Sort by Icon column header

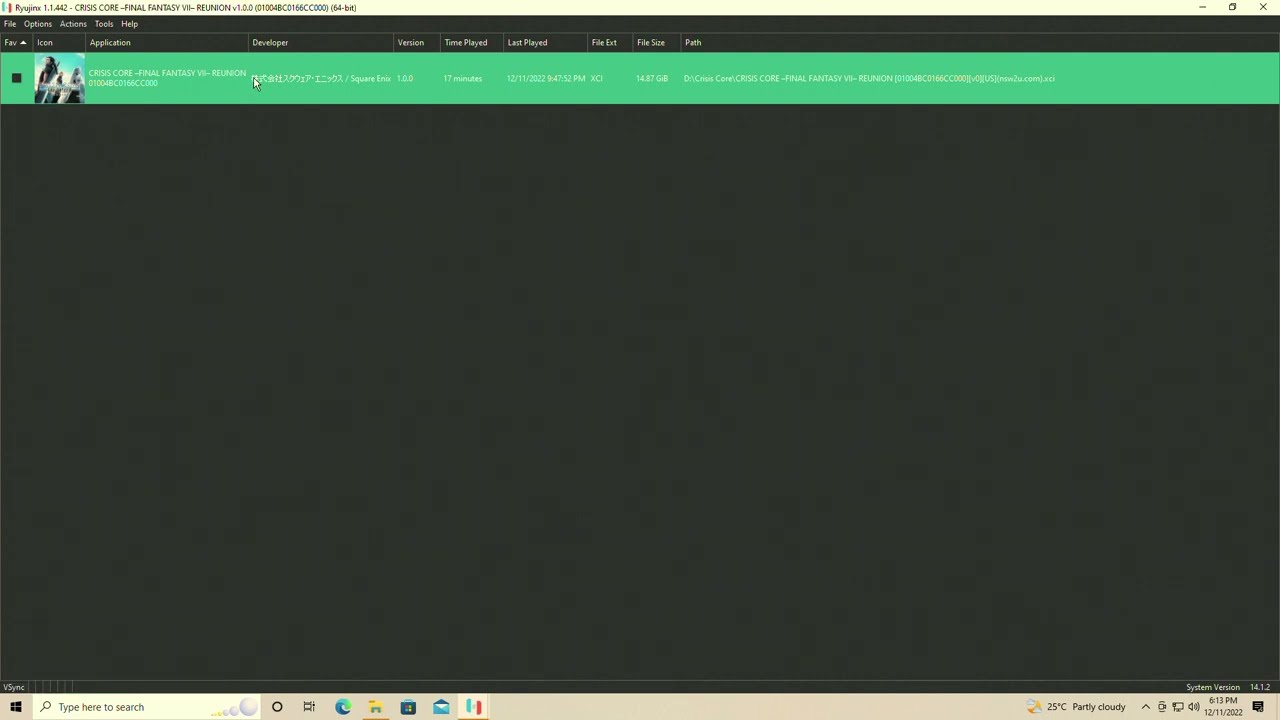pyautogui.click(x=58, y=43)
